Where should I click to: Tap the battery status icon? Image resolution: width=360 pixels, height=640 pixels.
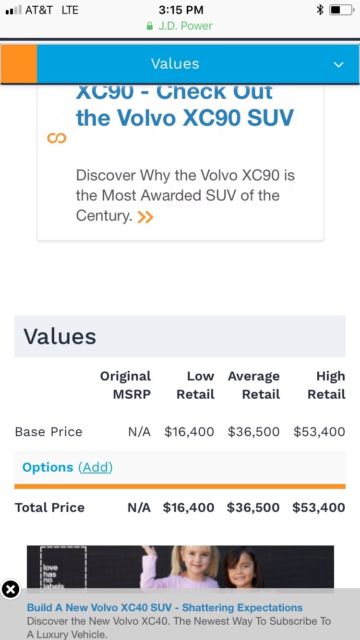pos(341,10)
